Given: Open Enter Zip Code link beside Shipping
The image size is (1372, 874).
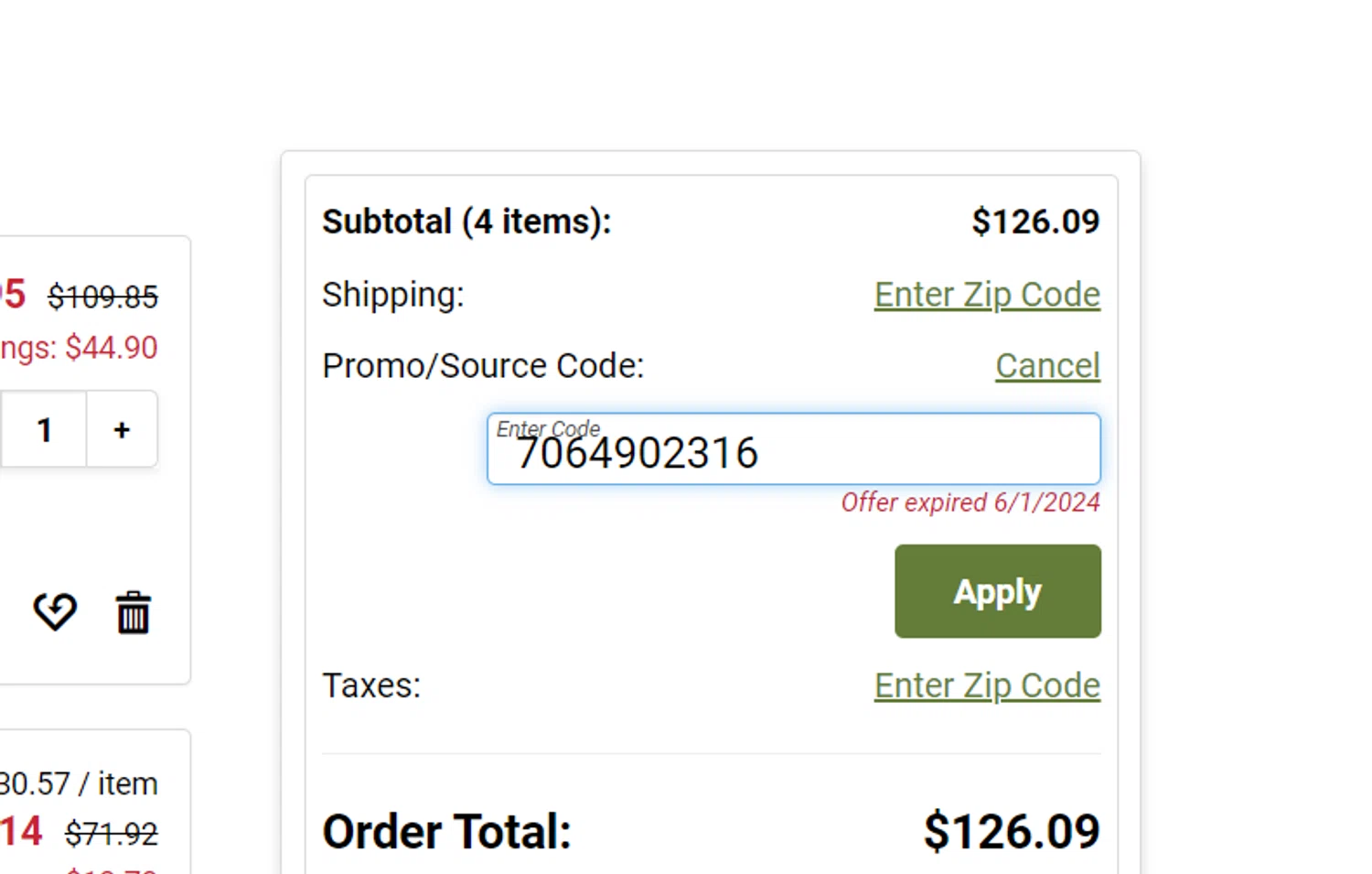Looking at the screenshot, I should (x=987, y=295).
